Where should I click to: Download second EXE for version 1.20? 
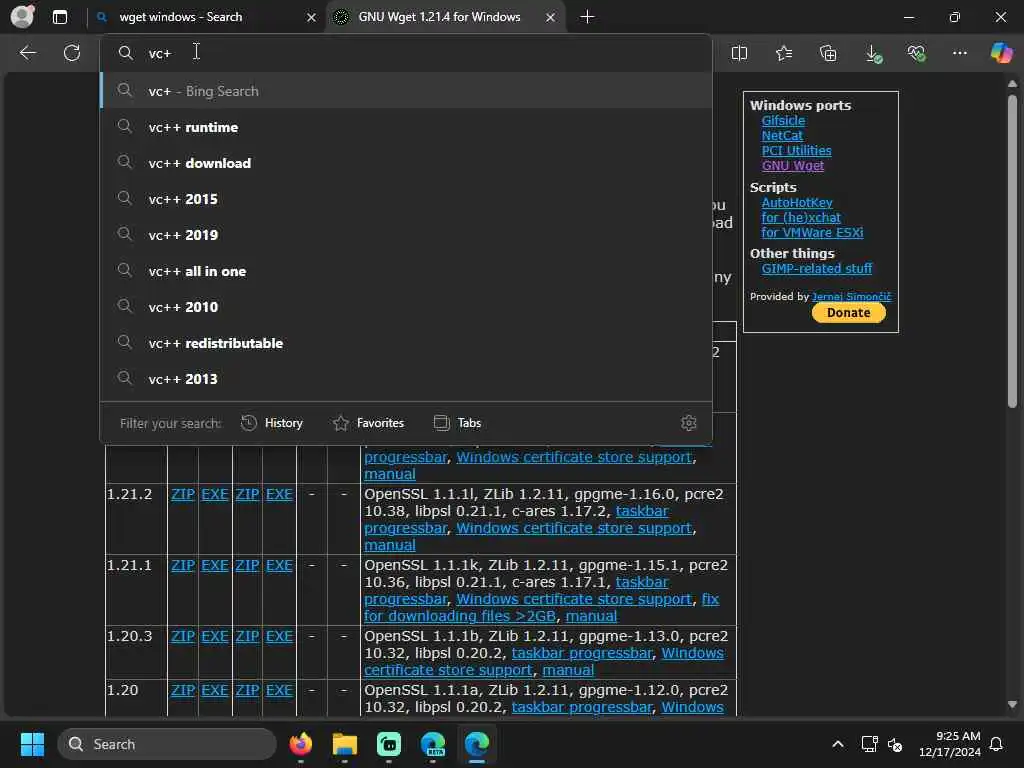pyautogui.click(x=279, y=690)
